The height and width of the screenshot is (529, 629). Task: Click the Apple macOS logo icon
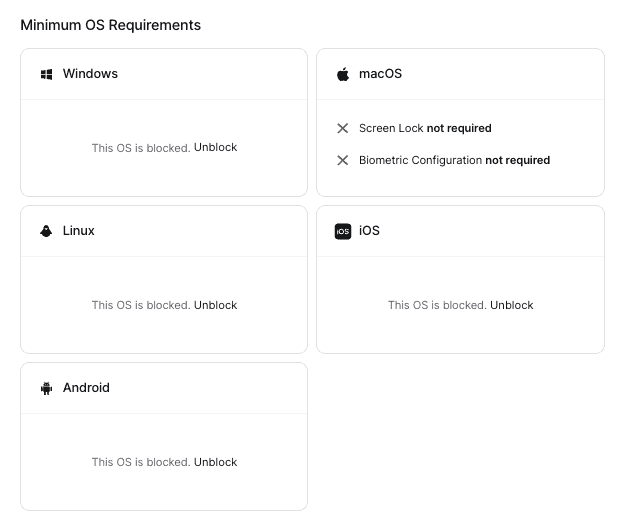point(343,74)
